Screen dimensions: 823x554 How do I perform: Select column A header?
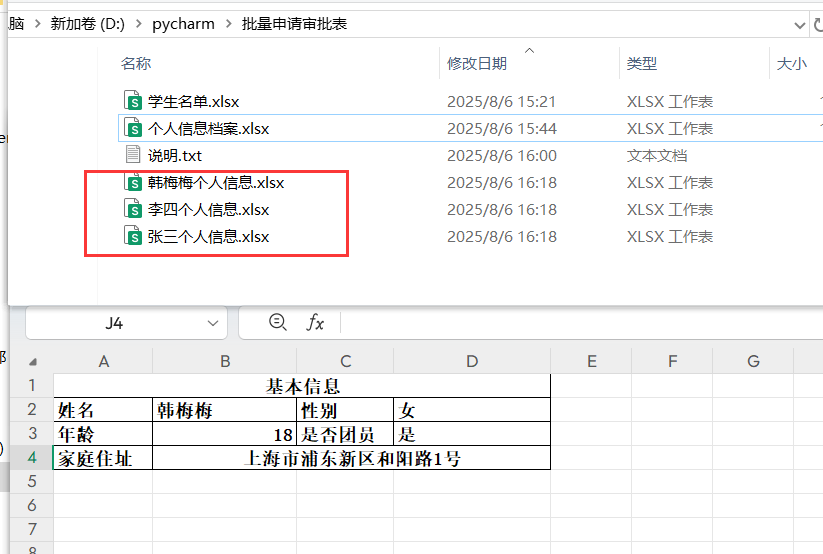click(103, 361)
